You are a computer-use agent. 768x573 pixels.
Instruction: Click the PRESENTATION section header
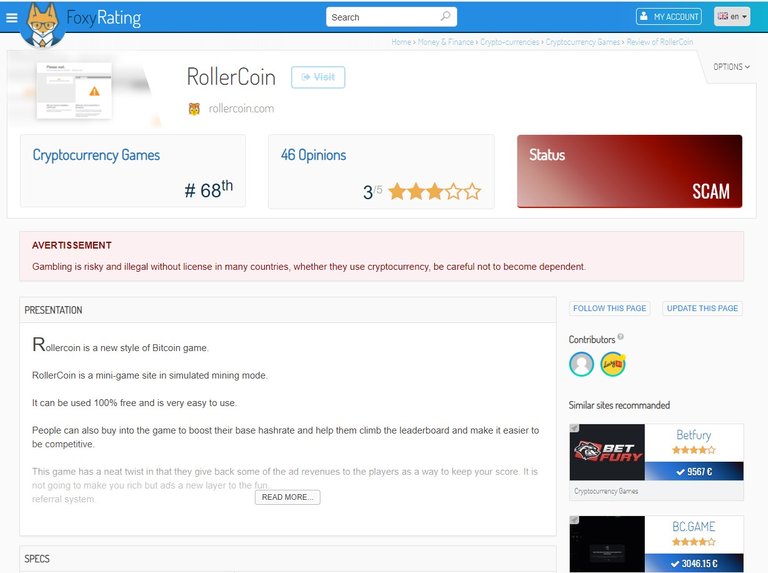[x=288, y=310]
